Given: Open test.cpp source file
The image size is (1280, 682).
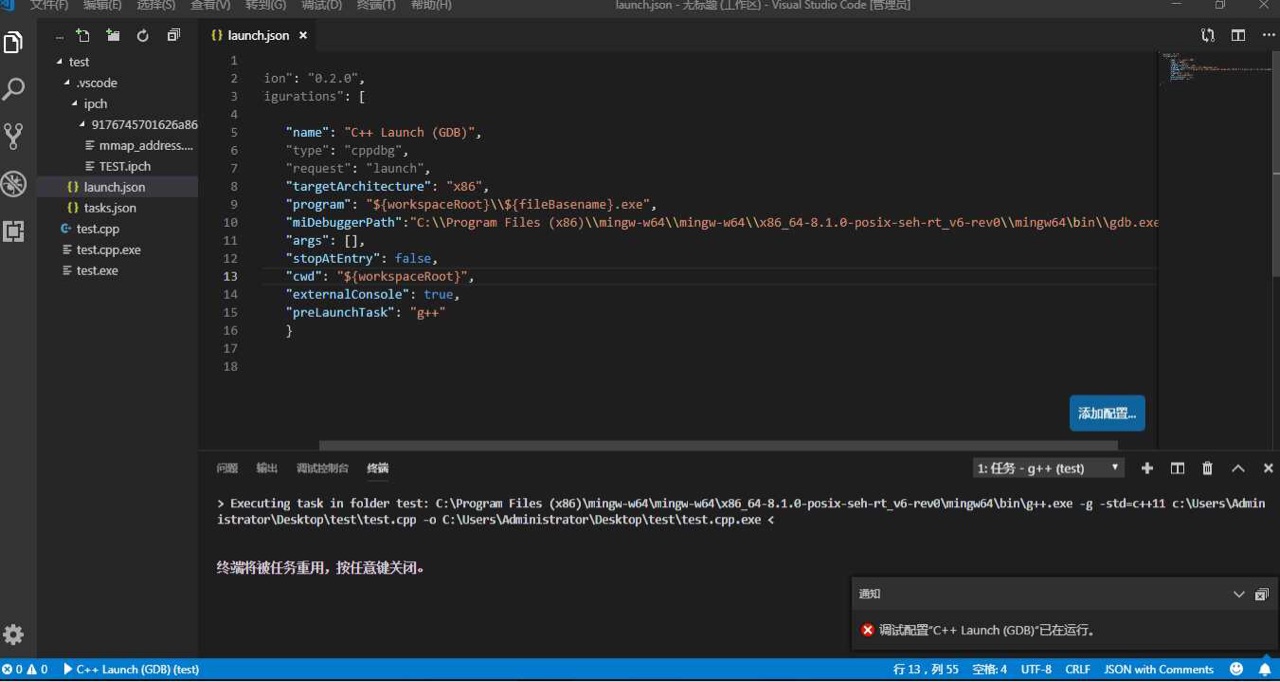Looking at the screenshot, I should (x=98, y=229).
